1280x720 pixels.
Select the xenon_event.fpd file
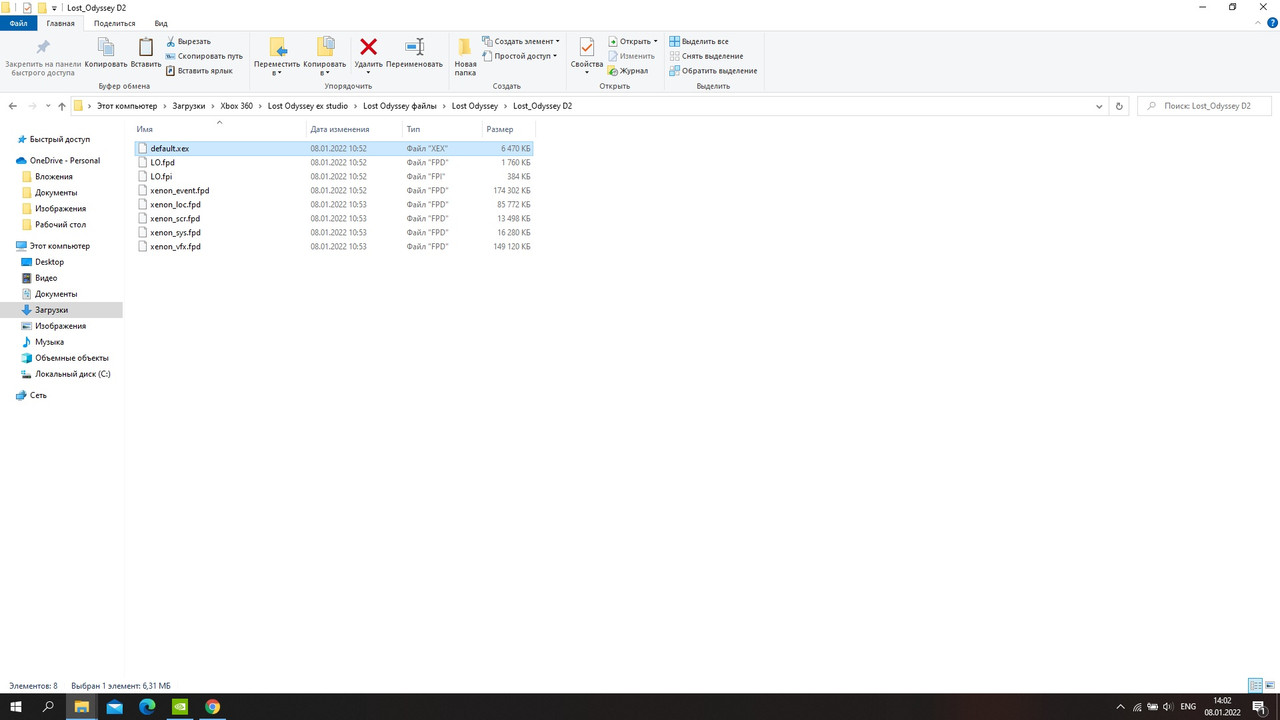(x=334, y=190)
